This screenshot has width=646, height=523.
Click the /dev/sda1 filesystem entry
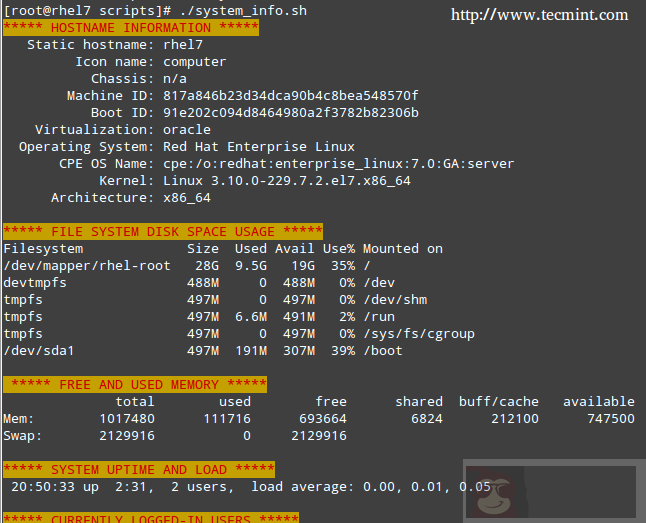pos(39,351)
